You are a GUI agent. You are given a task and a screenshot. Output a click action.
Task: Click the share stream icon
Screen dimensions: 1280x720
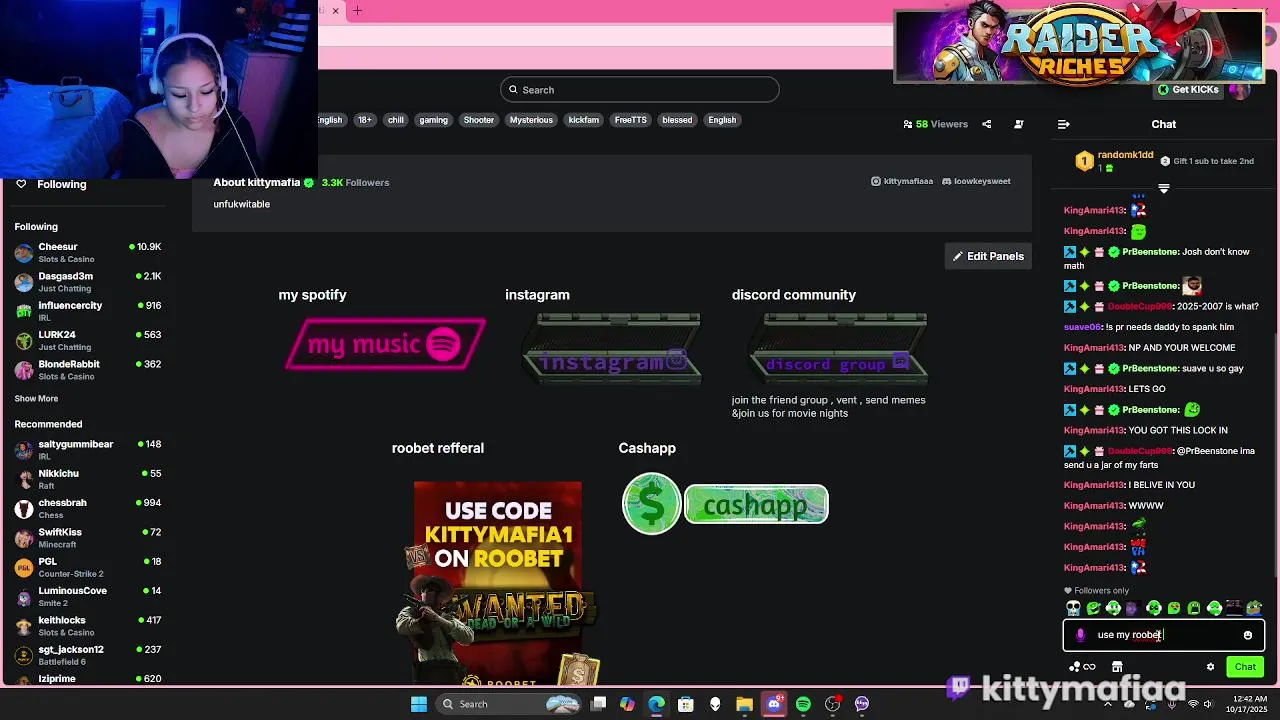(986, 124)
